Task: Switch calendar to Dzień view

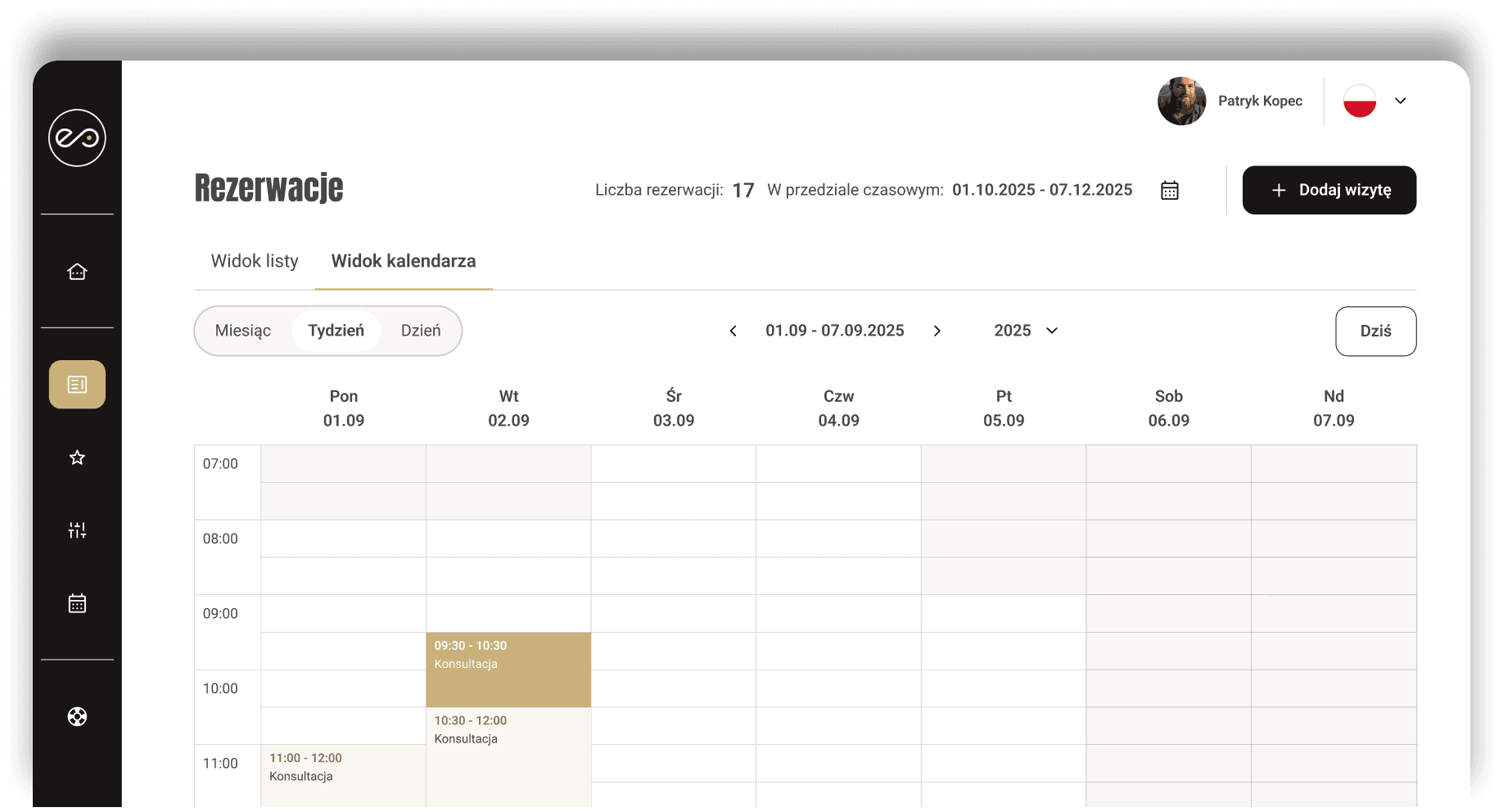Action: [x=421, y=331]
